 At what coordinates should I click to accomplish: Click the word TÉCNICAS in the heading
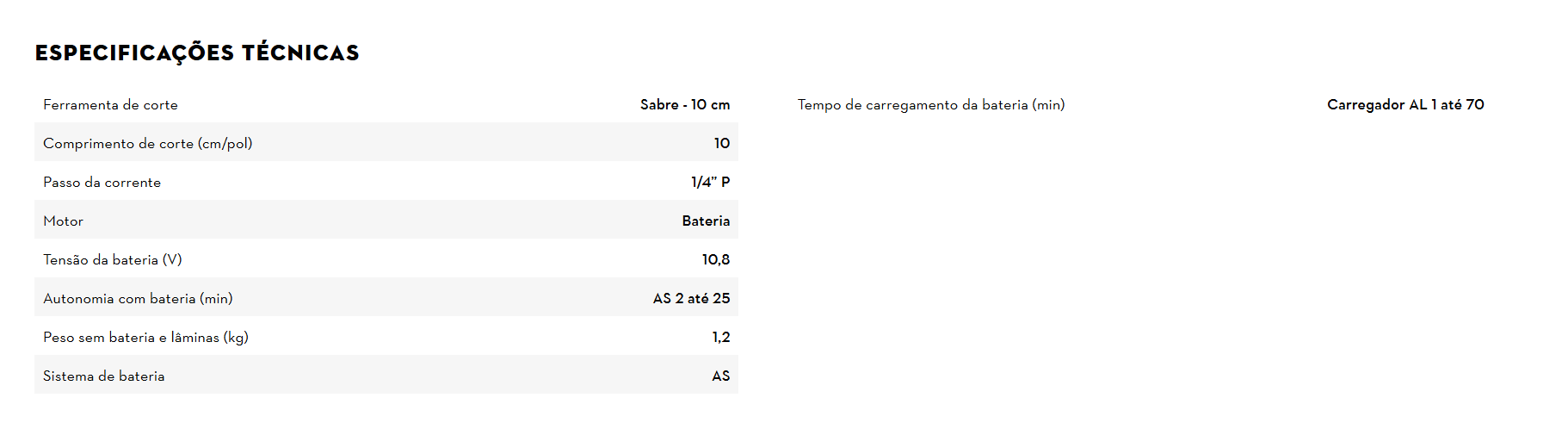tap(300, 53)
